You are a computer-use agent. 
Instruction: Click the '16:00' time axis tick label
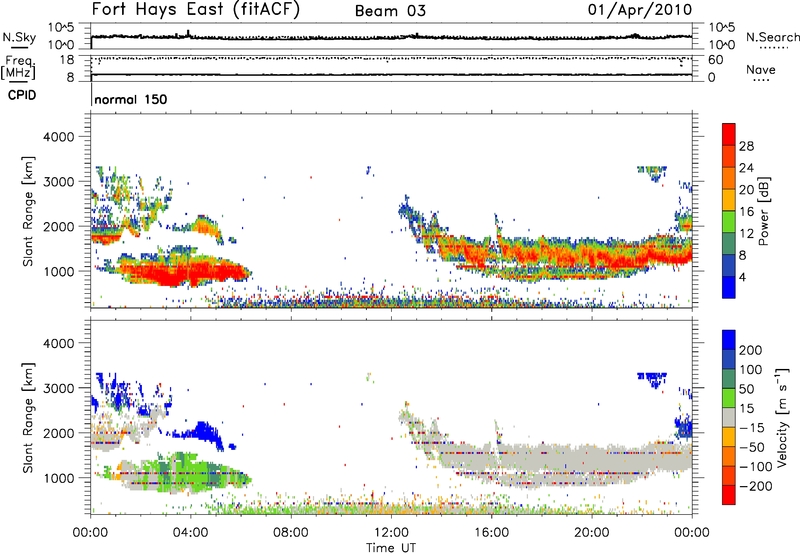pyautogui.click(x=492, y=533)
